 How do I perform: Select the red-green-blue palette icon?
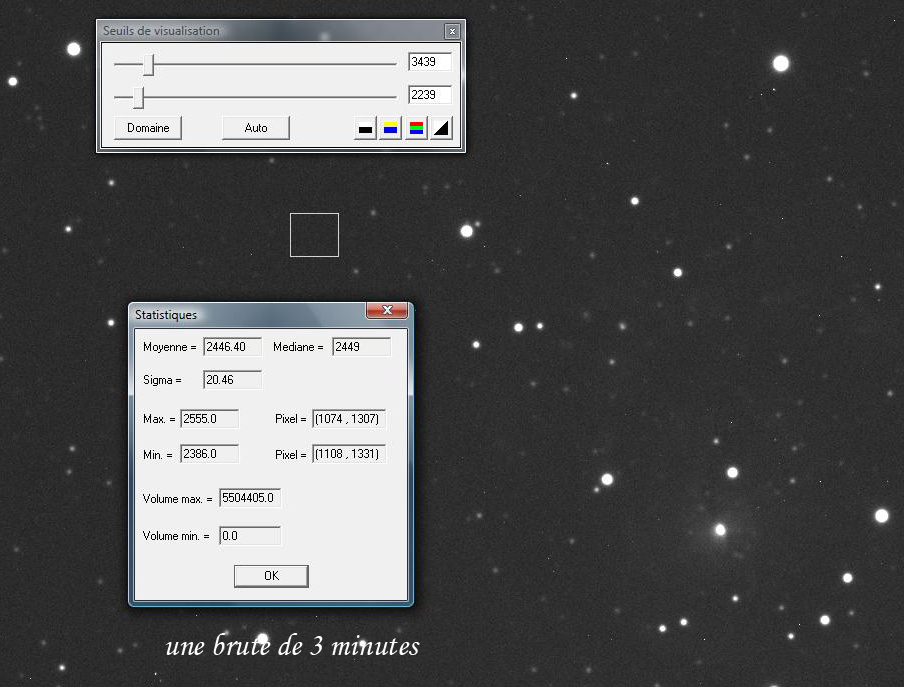pos(416,128)
